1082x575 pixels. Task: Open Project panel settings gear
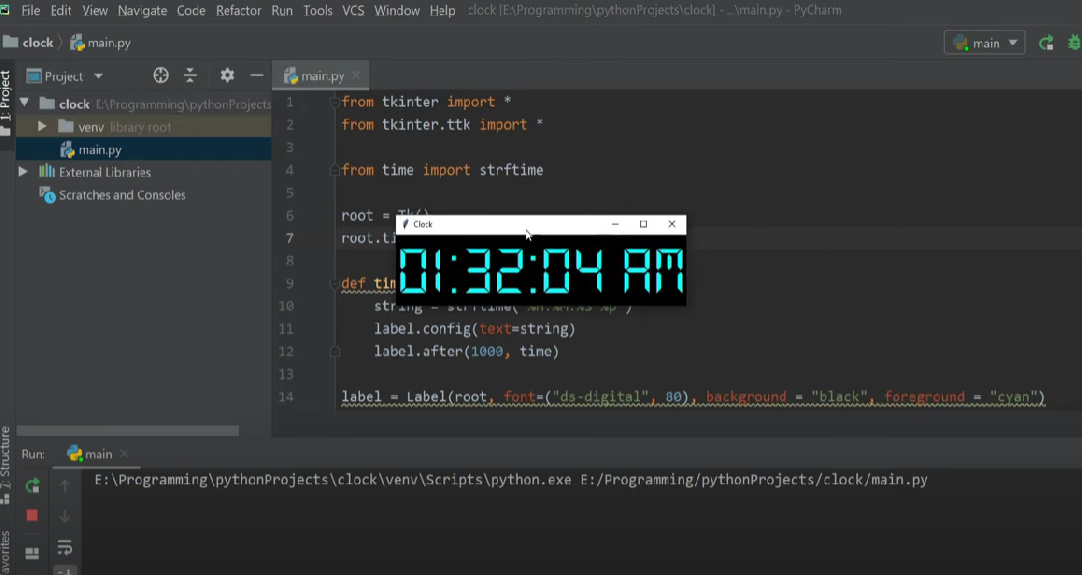tap(227, 76)
